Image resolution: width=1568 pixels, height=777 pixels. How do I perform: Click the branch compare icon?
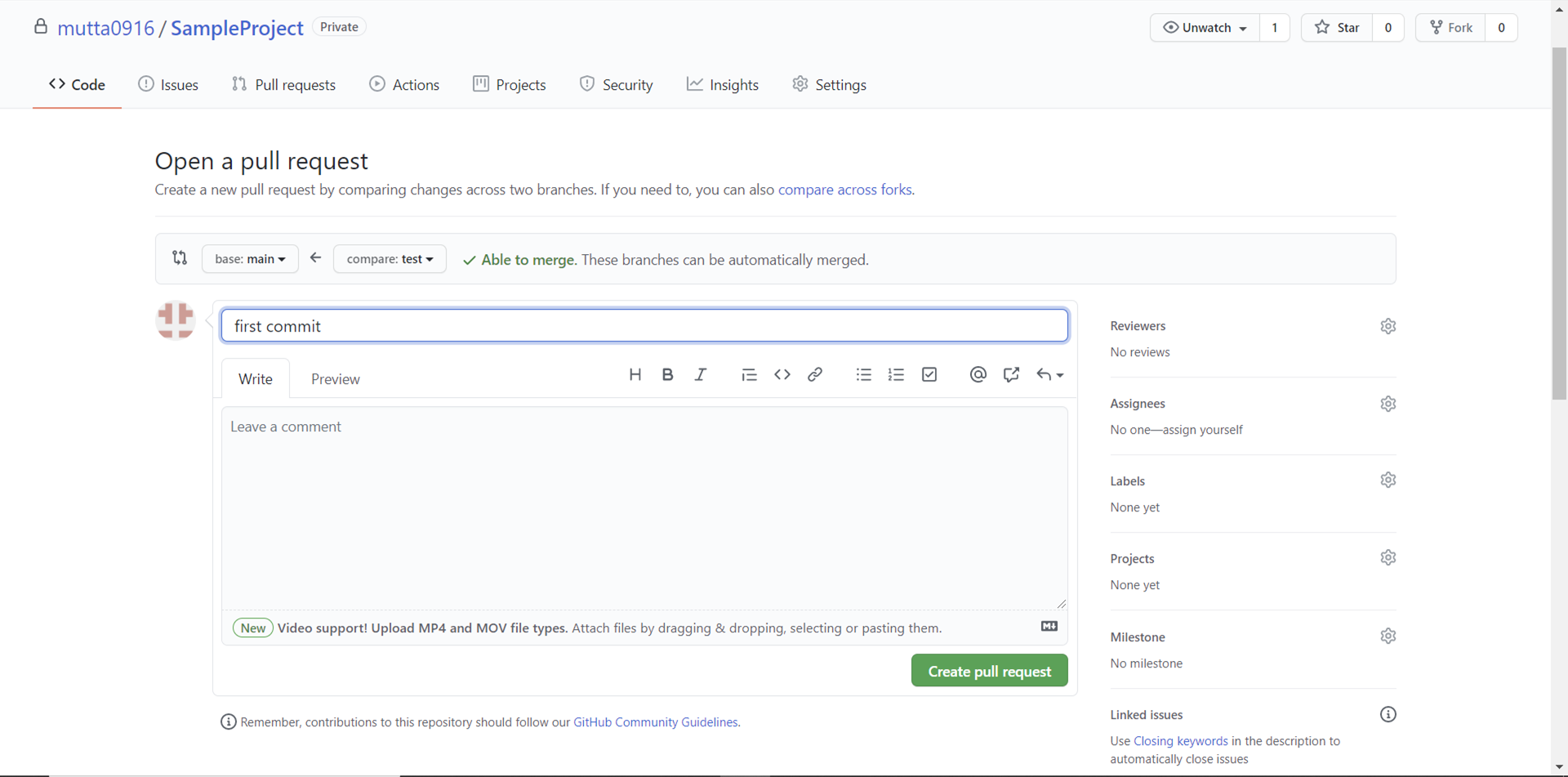click(x=180, y=258)
